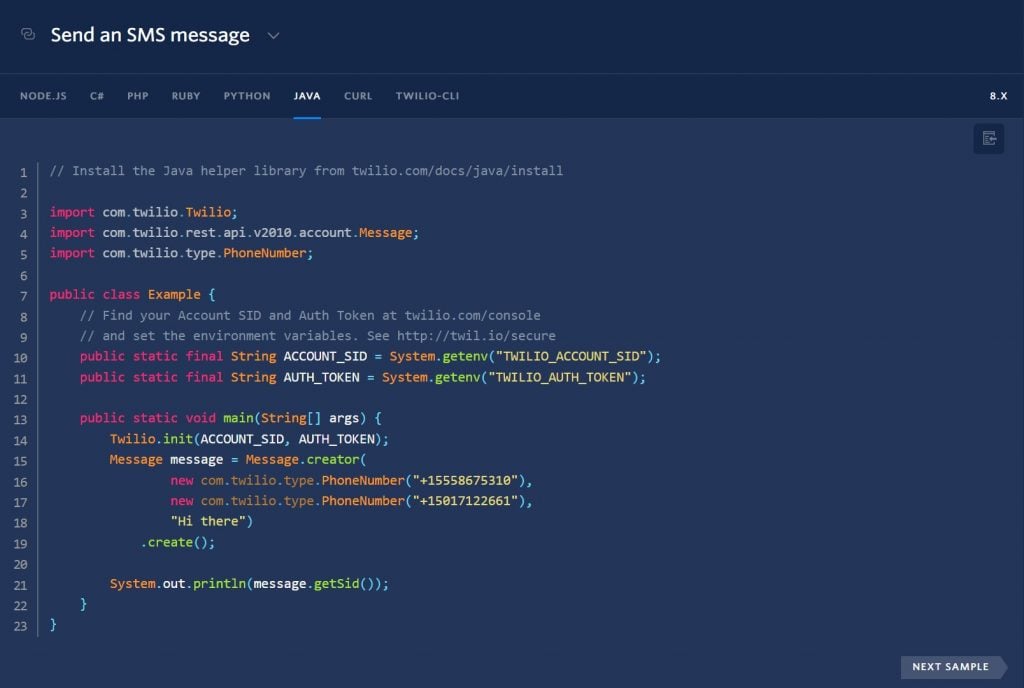The width and height of the screenshot is (1024, 688).
Task: Open the 'Send an SMS message' sample chevron
Action: point(273,35)
